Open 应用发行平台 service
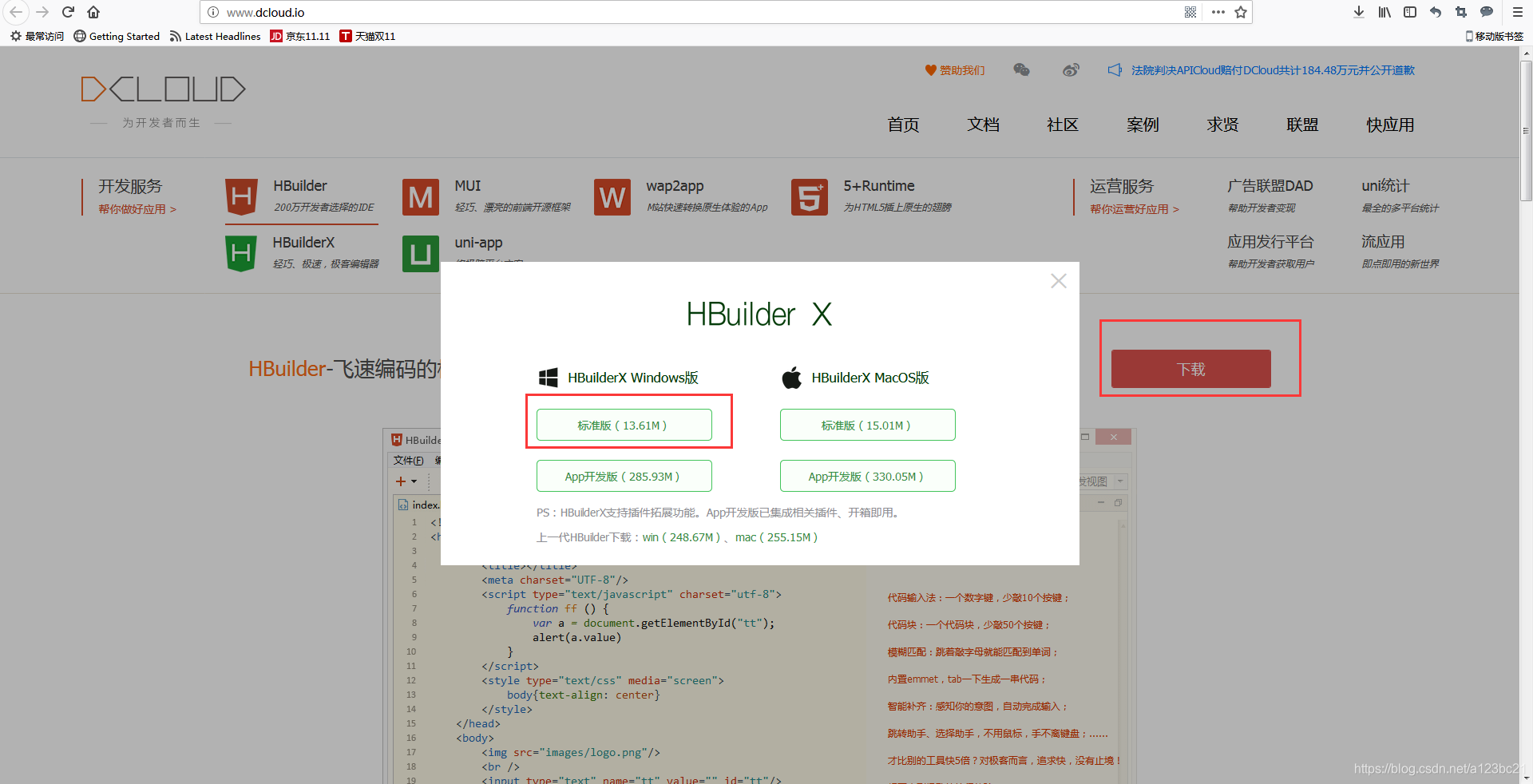The width and height of the screenshot is (1533, 784). point(1270,242)
